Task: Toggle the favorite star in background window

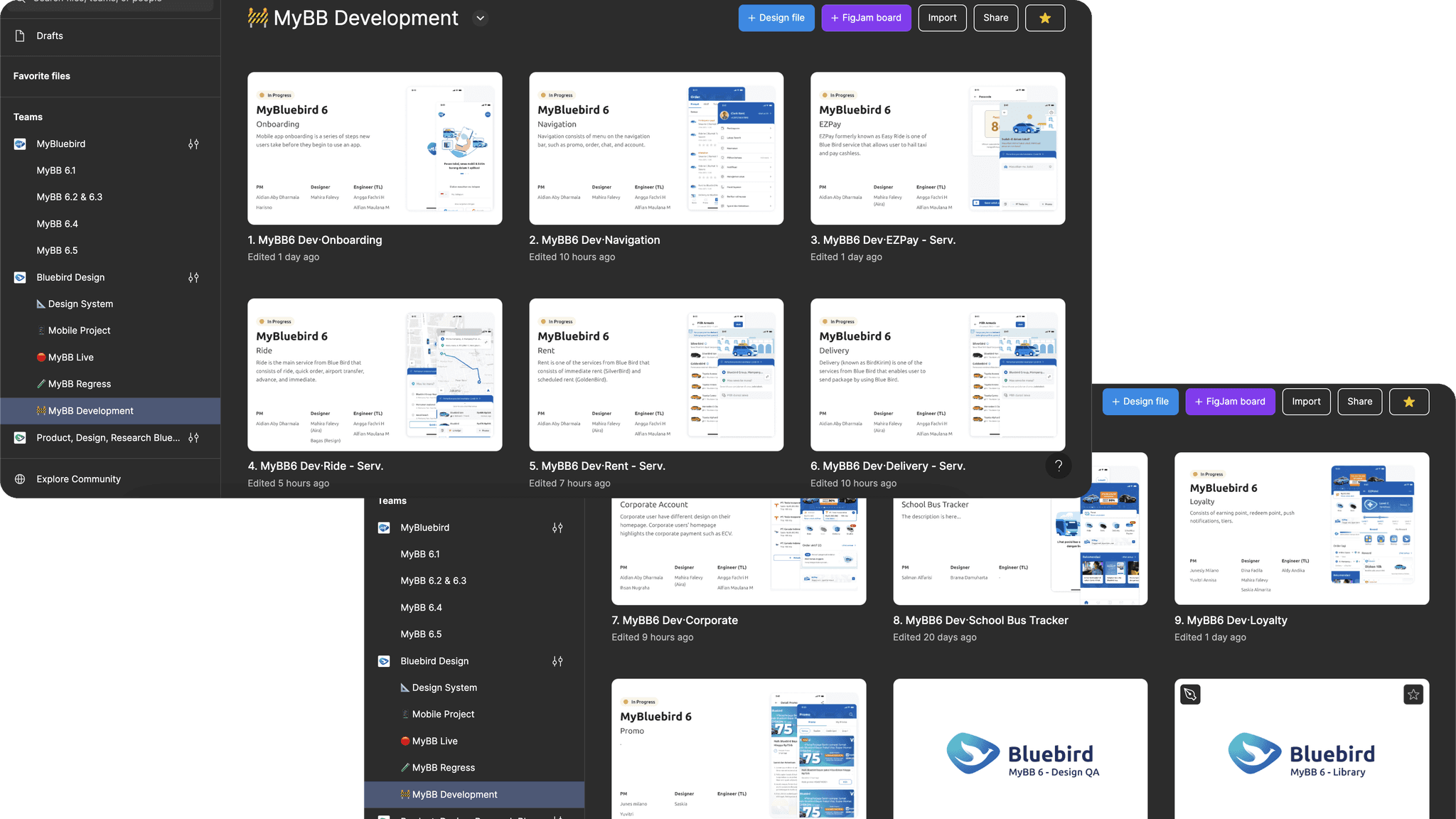Action: [x=1408, y=402]
